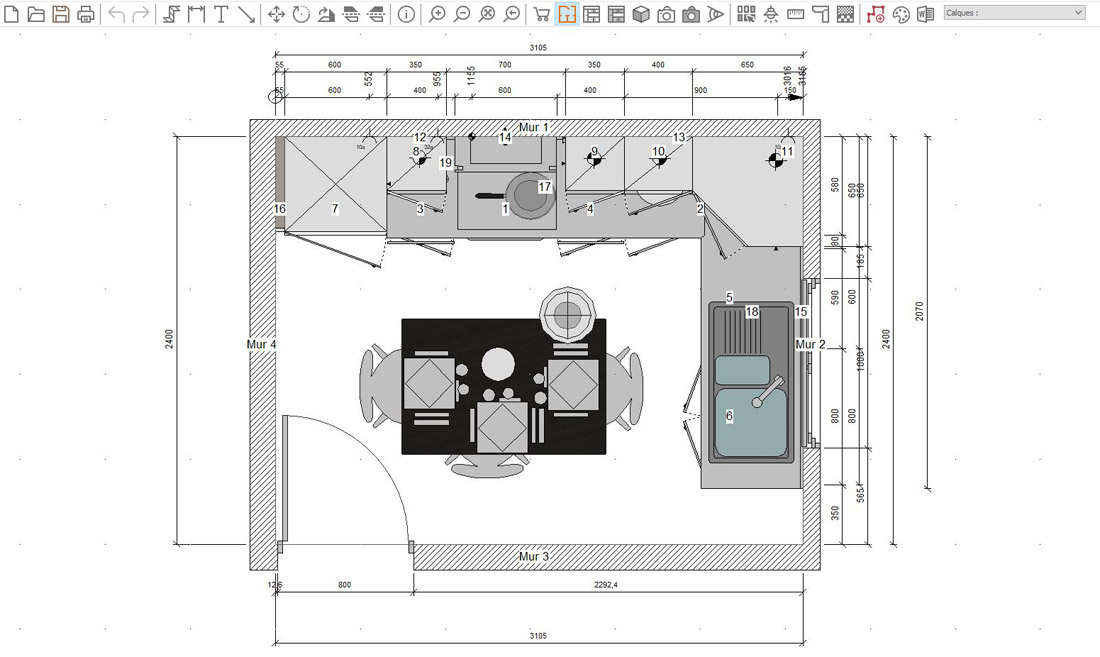This screenshot has height=657, width=1100.
Task: Open the Calques layers dropdown
Action: click(x=1014, y=13)
